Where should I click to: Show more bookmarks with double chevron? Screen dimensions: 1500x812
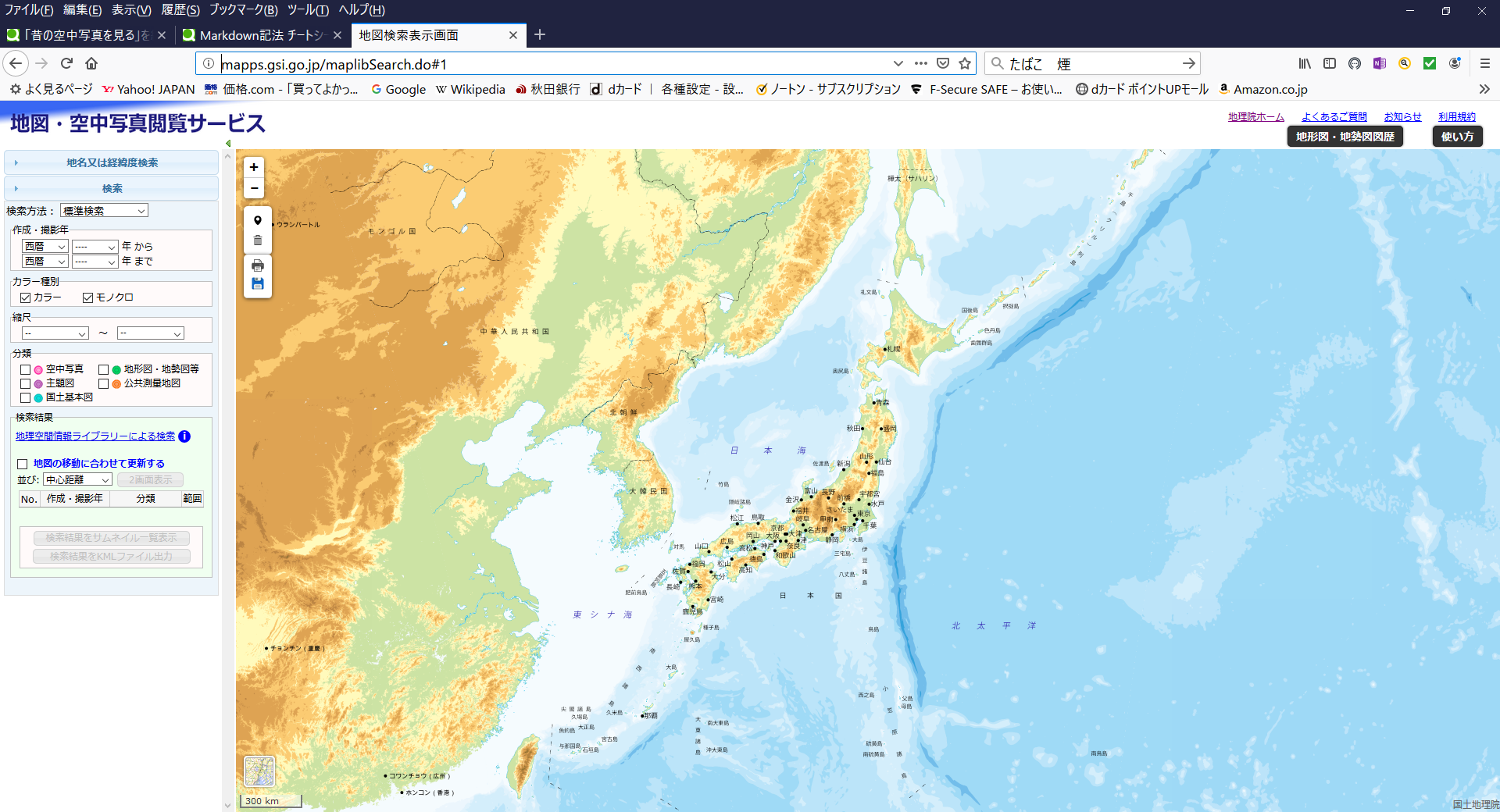point(1484,89)
